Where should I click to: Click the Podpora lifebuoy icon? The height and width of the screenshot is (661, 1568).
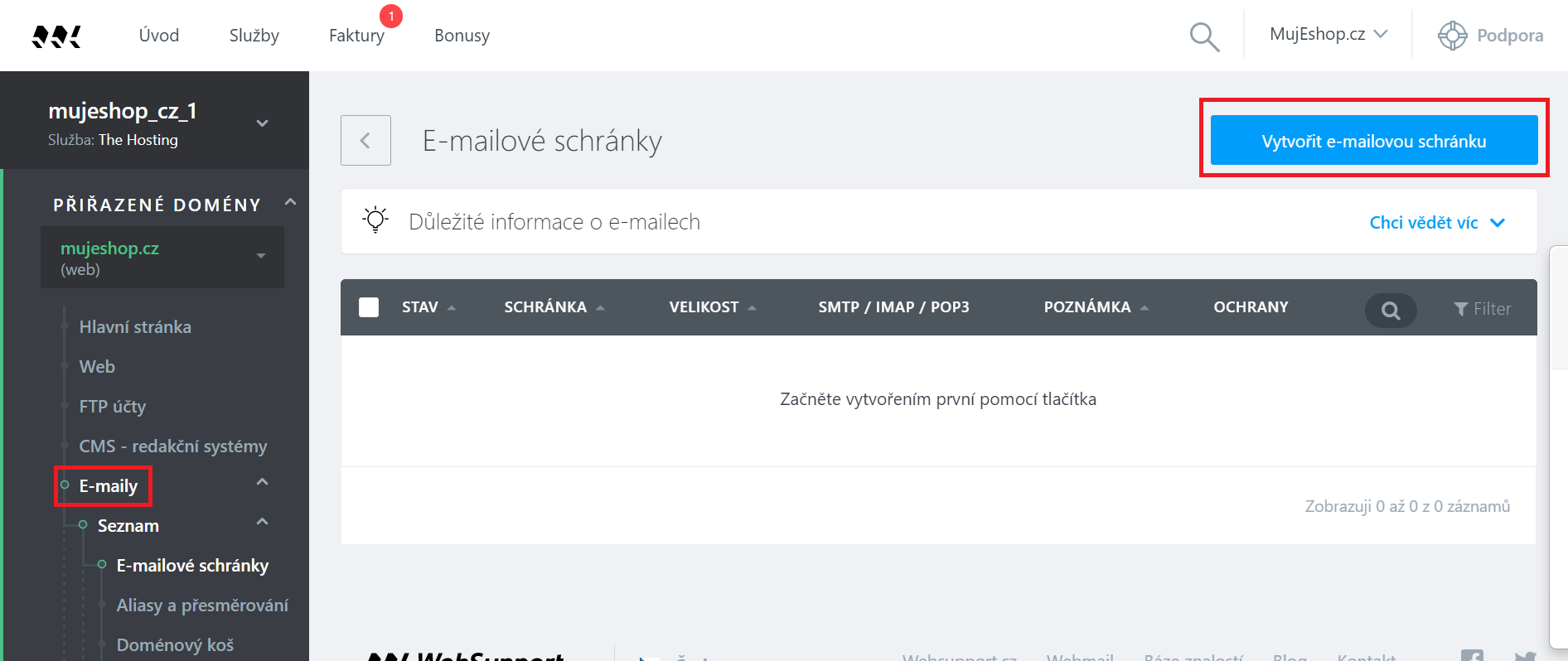click(x=1452, y=36)
